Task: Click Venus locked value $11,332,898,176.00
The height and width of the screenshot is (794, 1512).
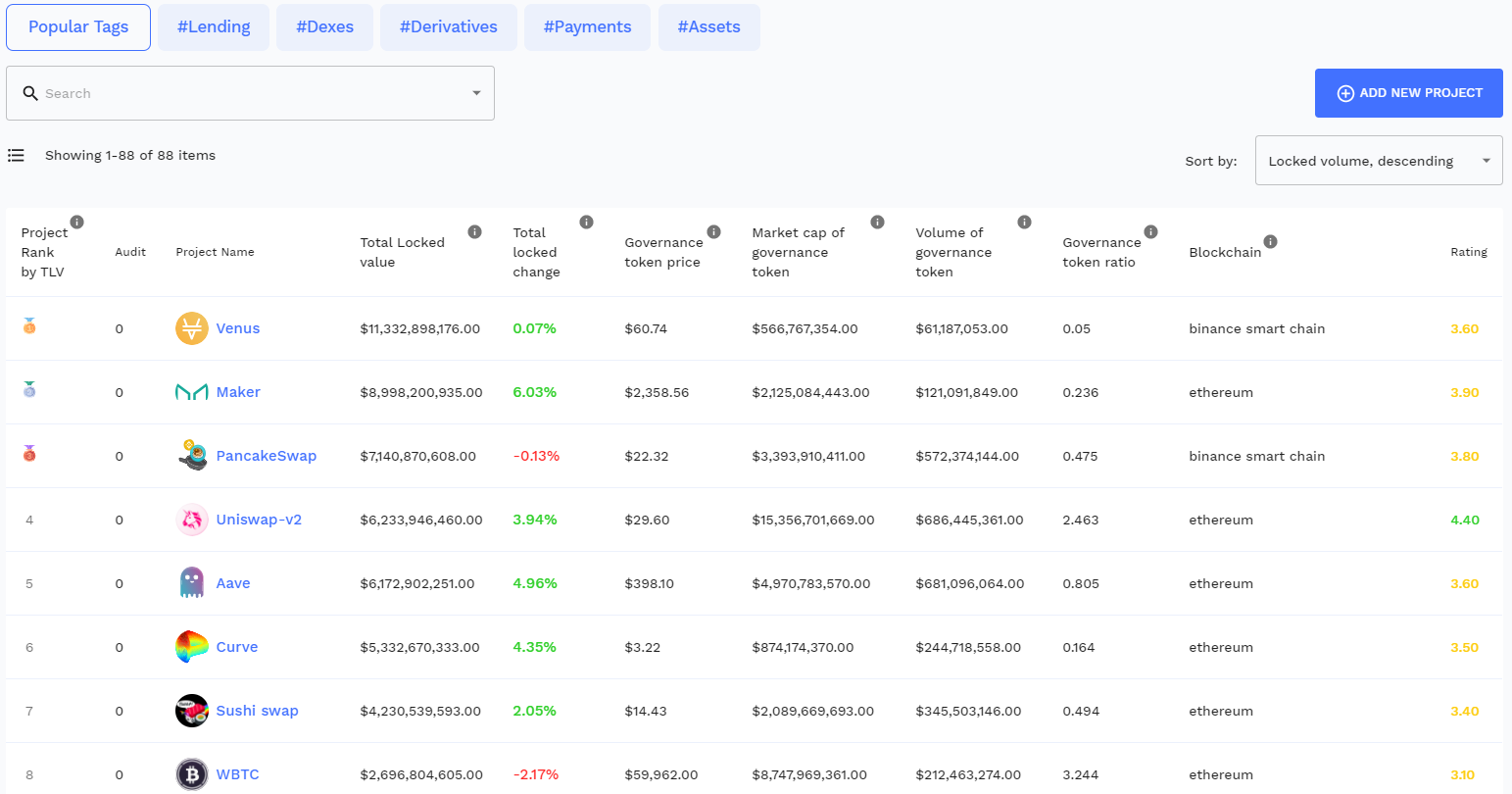Action: 420,329
